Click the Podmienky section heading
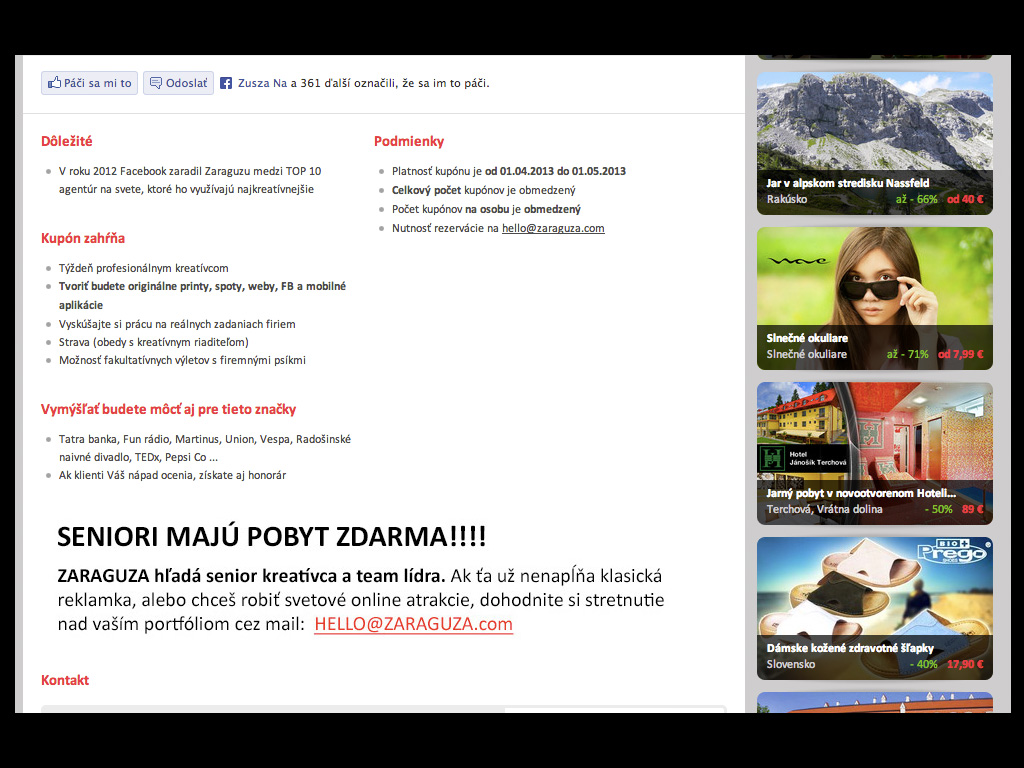 pos(409,141)
